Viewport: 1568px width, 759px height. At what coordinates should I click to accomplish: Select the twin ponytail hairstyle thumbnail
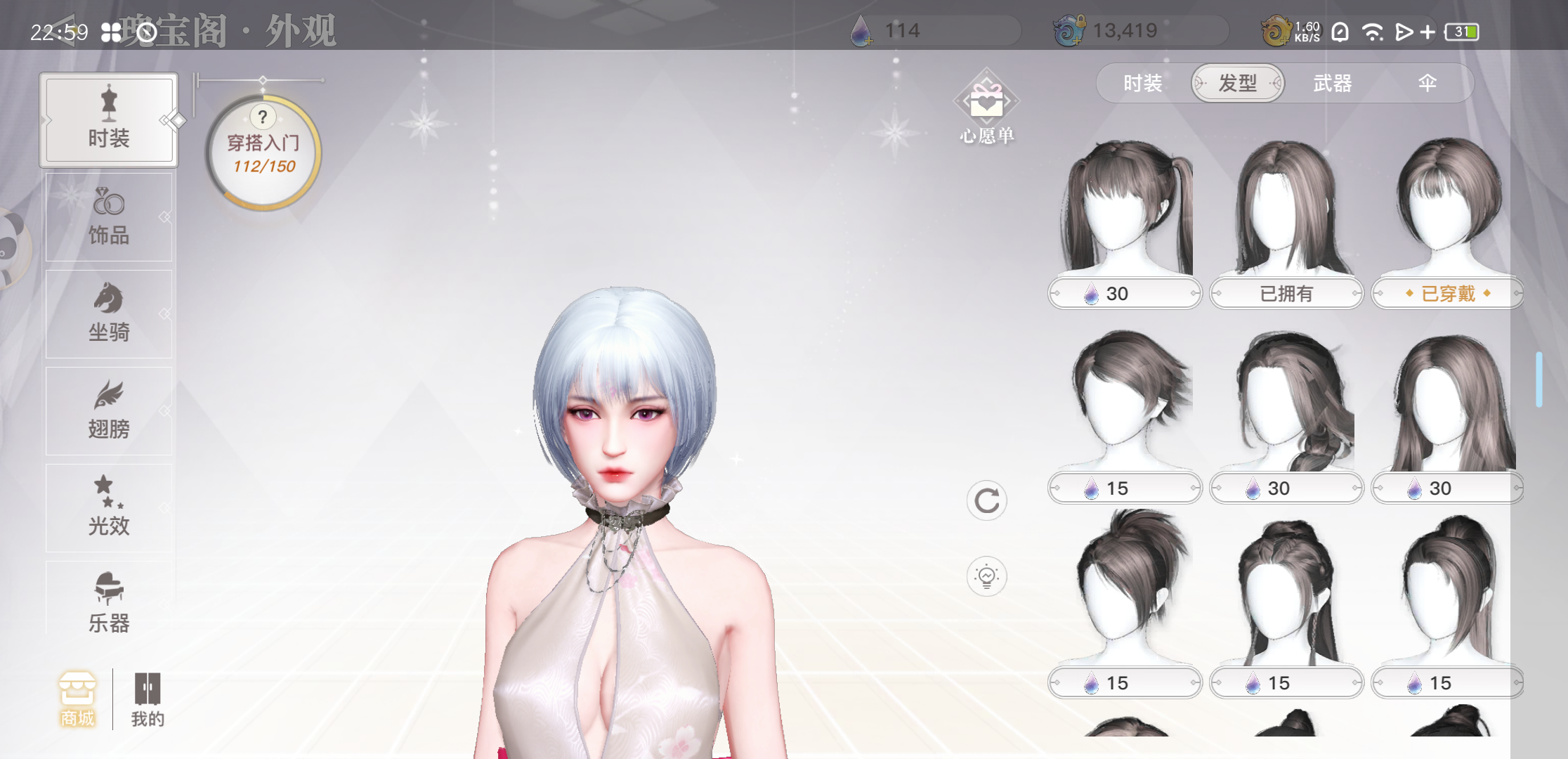coord(1125,206)
